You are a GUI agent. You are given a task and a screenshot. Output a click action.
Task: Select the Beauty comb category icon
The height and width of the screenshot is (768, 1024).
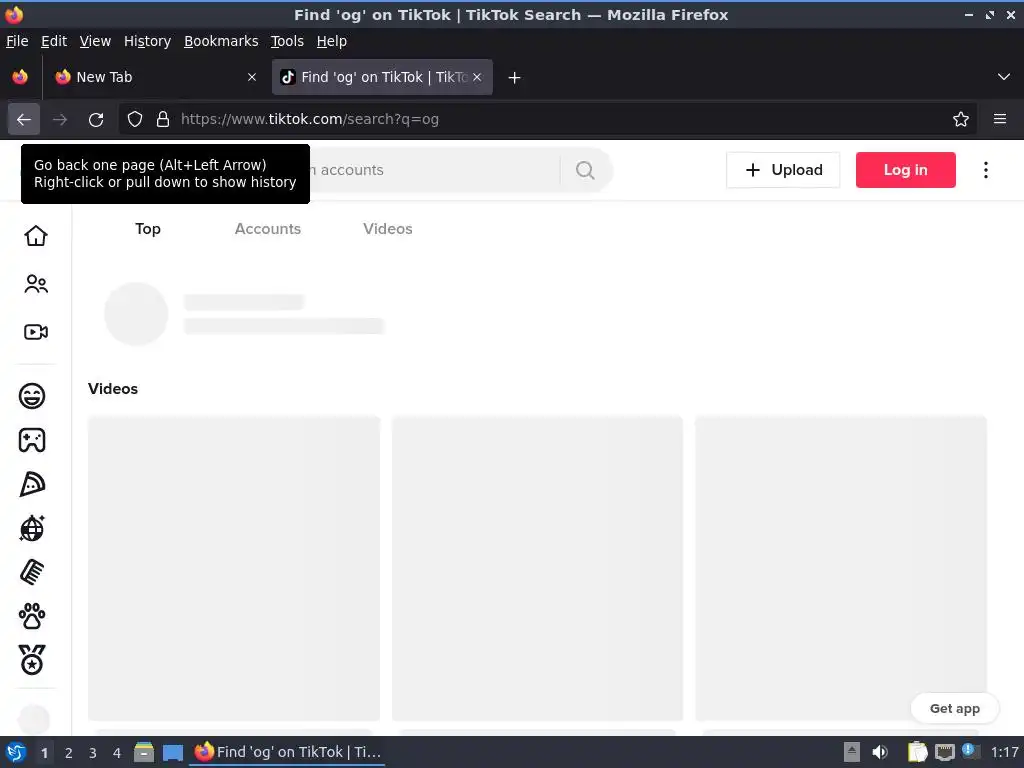pyautogui.click(x=32, y=572)
